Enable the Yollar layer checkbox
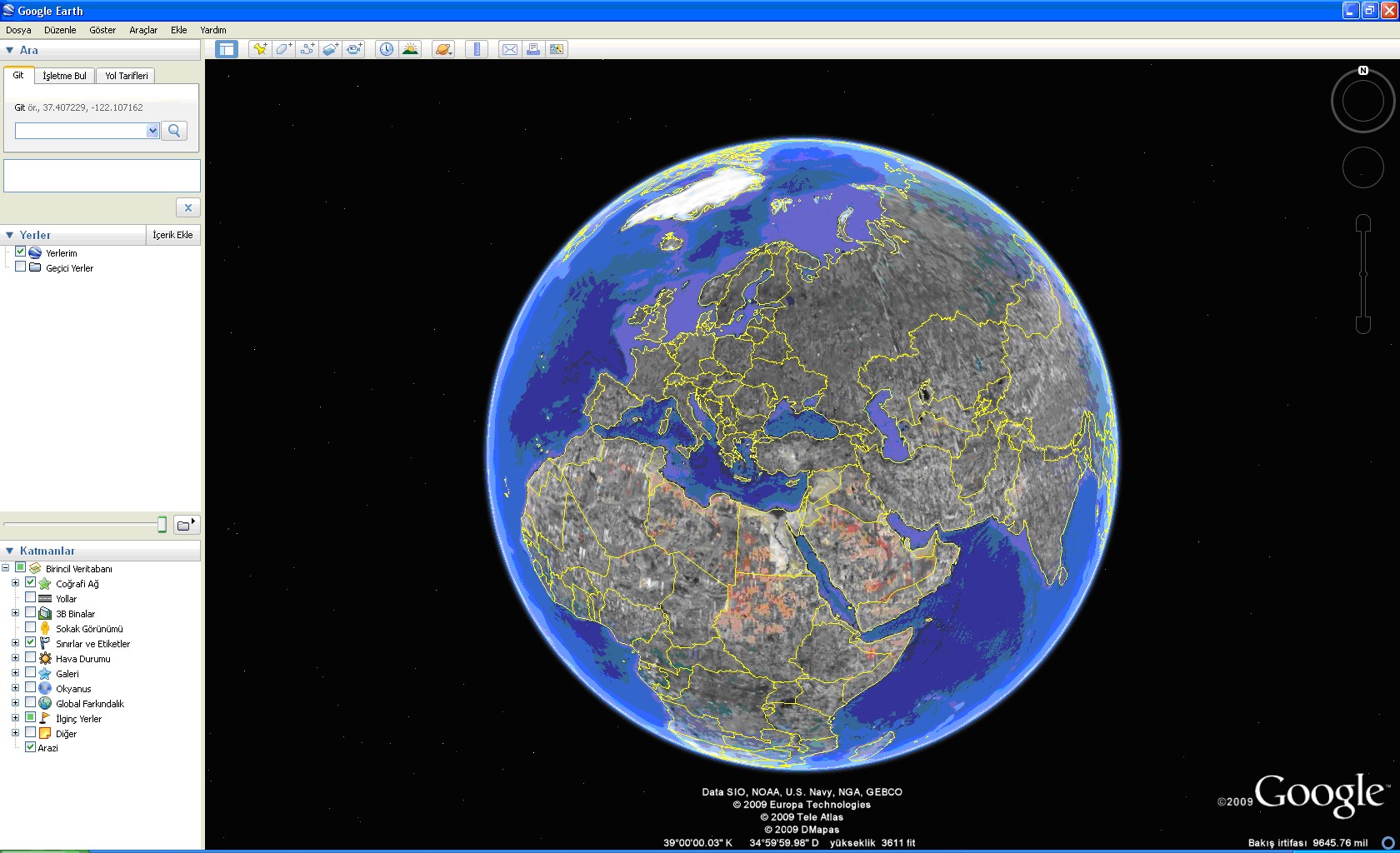 30,597
